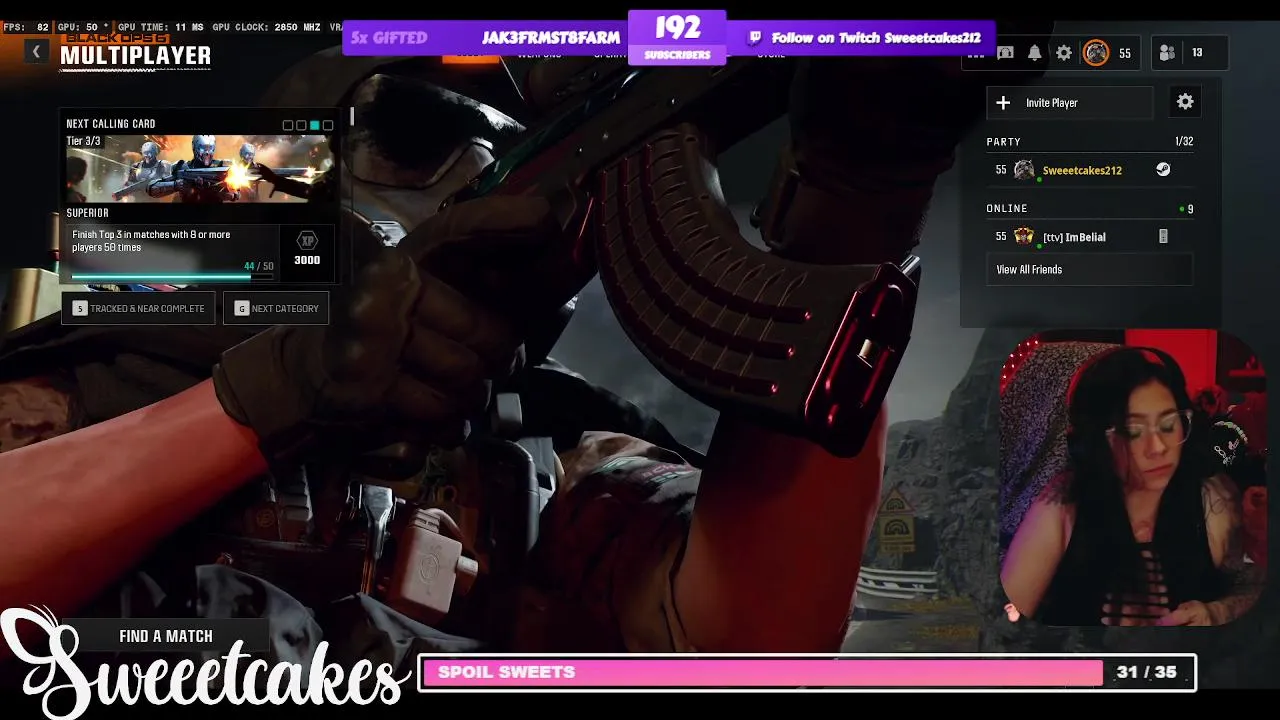The image size is (1280, 720).
Task: Click the SUPERIOR card title
Action: pyautogui.click(x=88, y=213)
